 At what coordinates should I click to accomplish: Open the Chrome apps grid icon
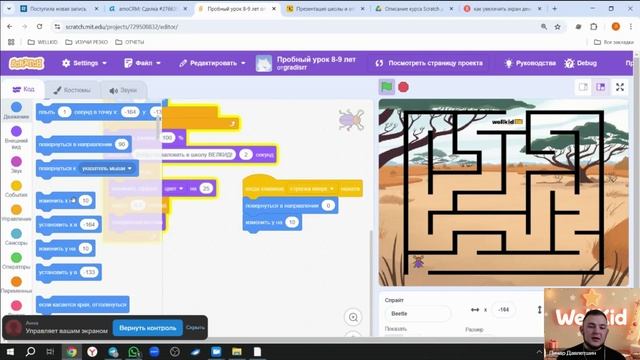[11, 42]
